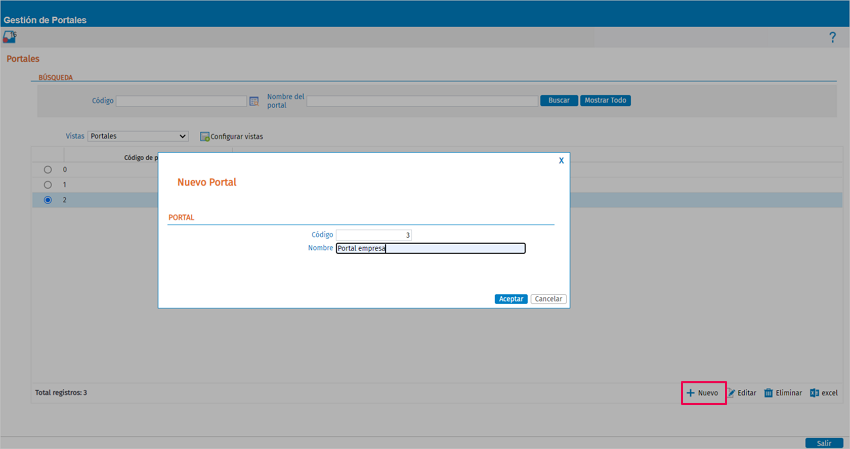Click the Mostrar Todo button

point(605,100)
